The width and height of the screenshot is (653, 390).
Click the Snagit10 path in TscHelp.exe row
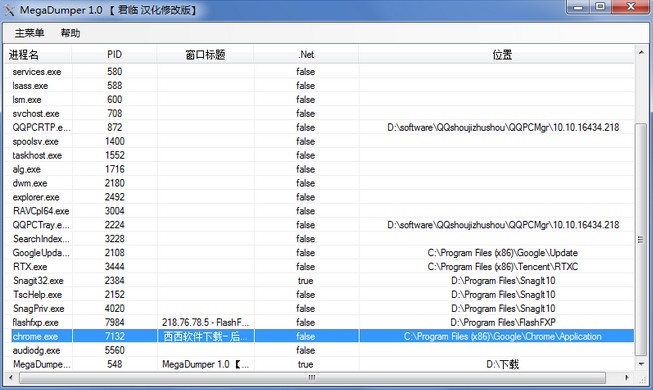click(503, 295)
